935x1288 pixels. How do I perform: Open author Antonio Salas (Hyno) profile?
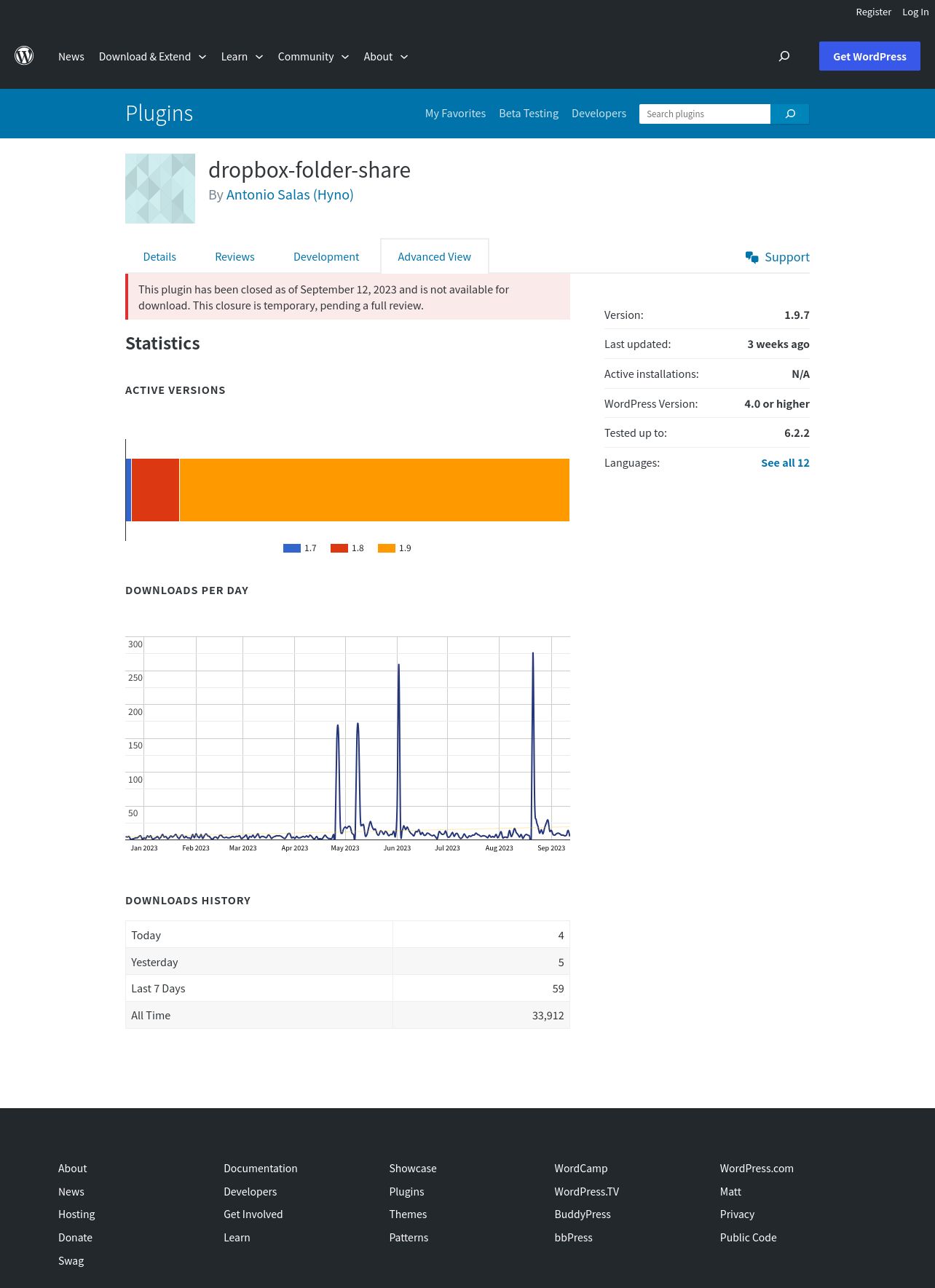[290, 194]
